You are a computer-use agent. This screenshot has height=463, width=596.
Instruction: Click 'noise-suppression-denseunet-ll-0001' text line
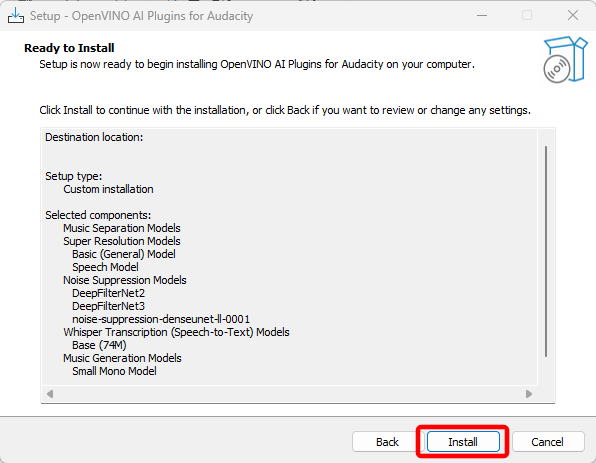pyautogui.click(x=161, y=319)
